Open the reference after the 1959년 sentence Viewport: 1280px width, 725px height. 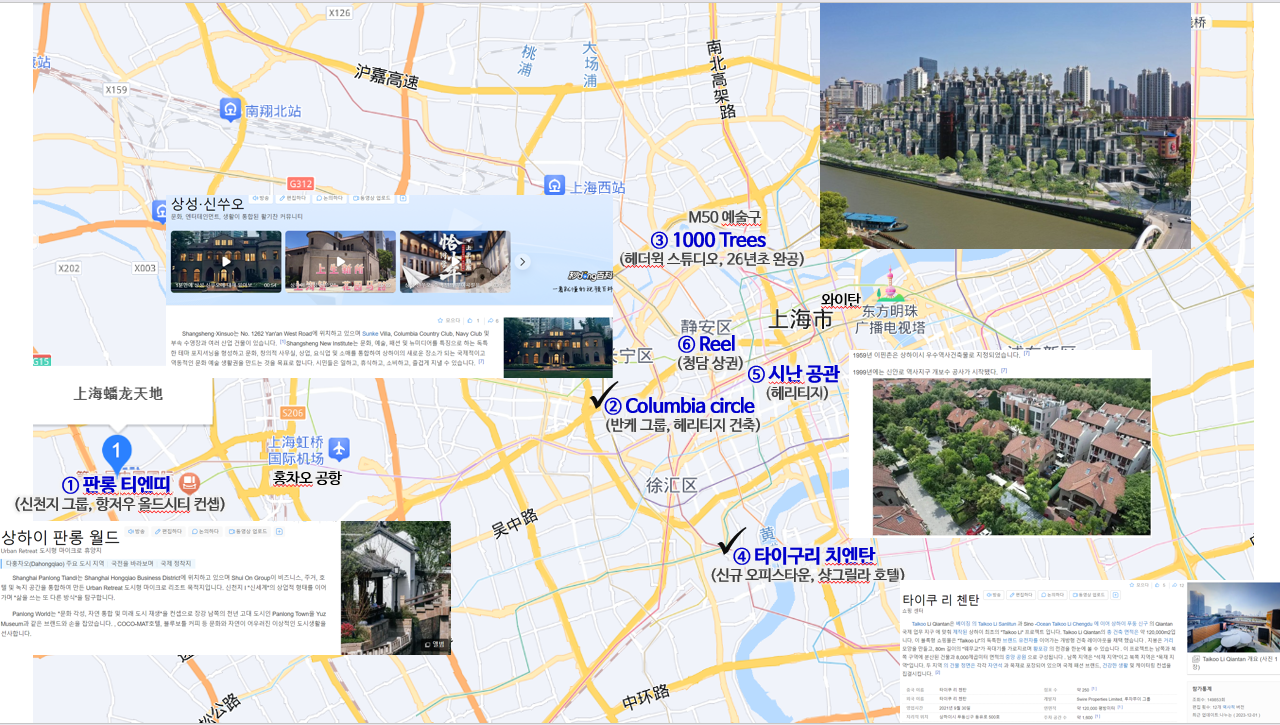click(1026, 354)
